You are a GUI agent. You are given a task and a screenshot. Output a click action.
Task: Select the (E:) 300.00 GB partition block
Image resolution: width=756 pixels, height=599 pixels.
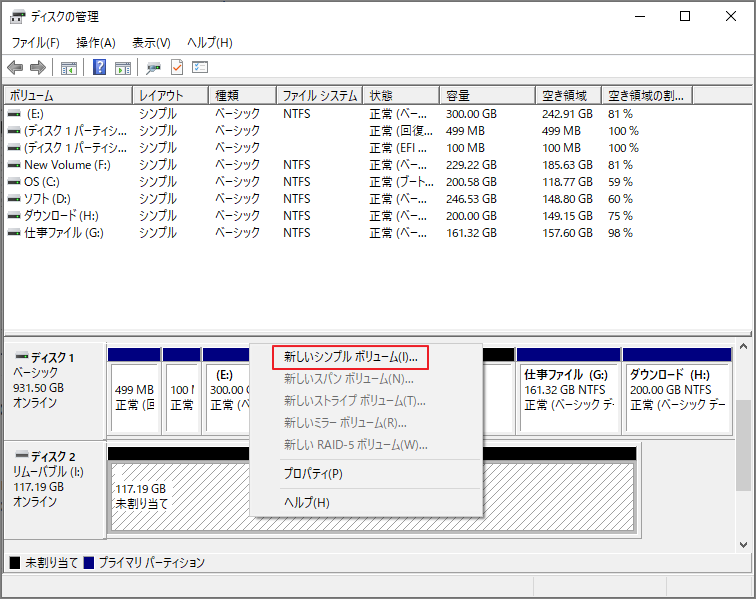tap(227, 390)
